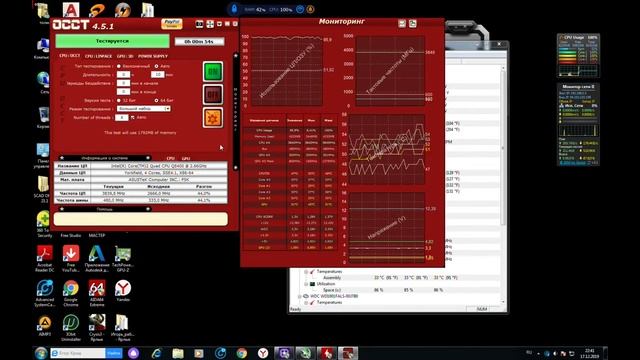Screen dimensions: 640x360
Task: Click the OFF stop test button
Action: [213, 95]
